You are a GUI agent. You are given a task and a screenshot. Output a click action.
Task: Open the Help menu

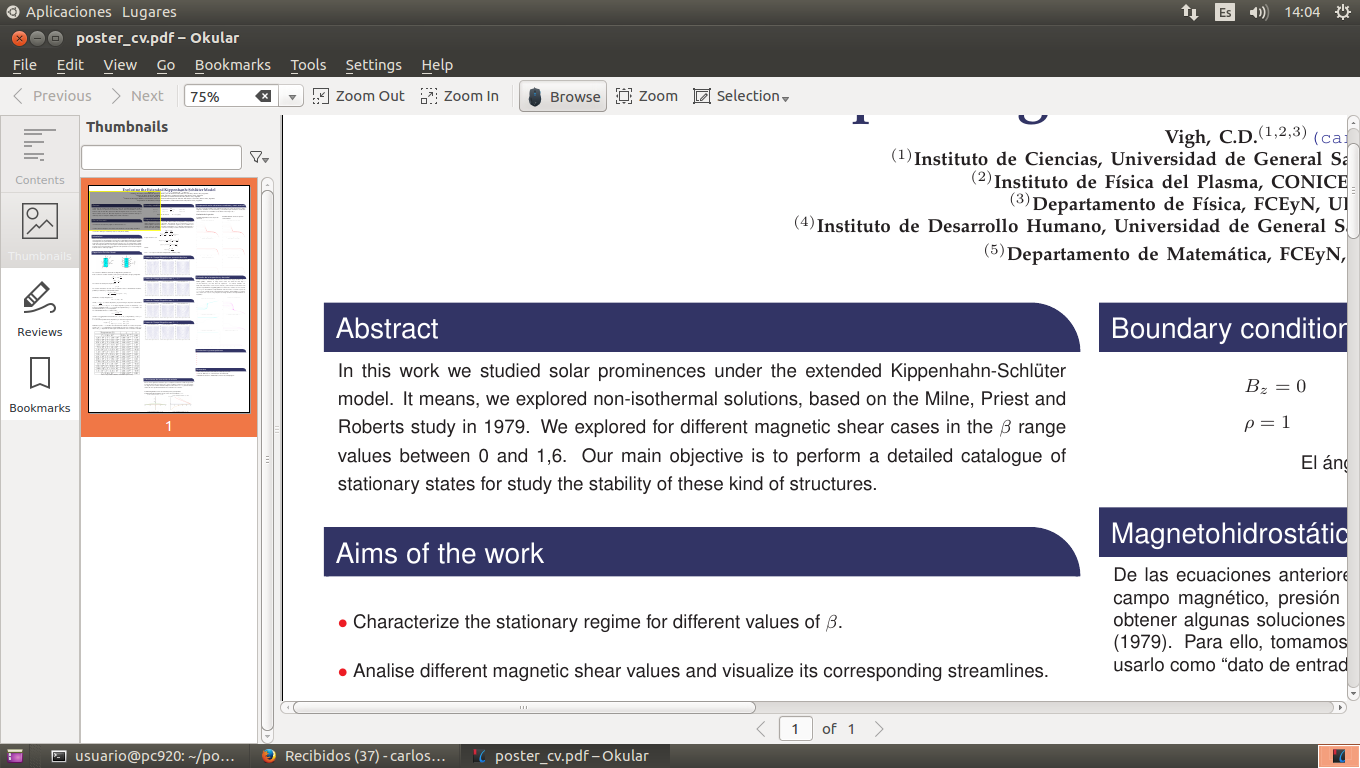[437, 65]
